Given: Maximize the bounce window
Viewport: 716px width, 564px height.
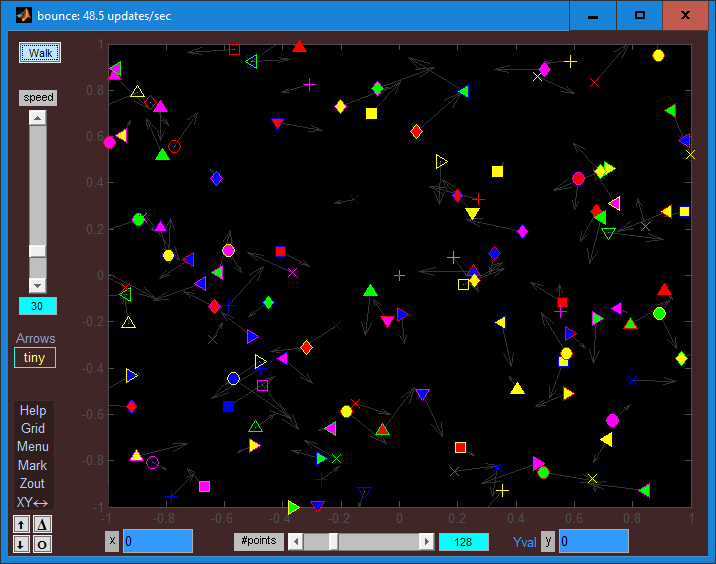Looking at the screenshot, I should (640, 16).
